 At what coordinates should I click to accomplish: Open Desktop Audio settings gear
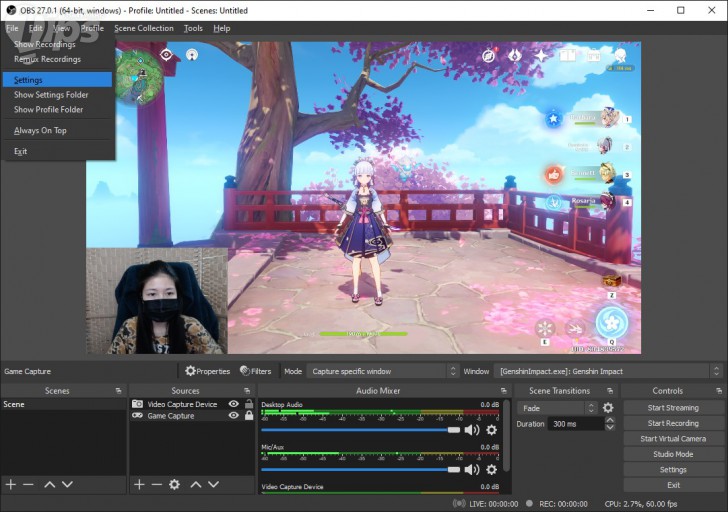492,430
